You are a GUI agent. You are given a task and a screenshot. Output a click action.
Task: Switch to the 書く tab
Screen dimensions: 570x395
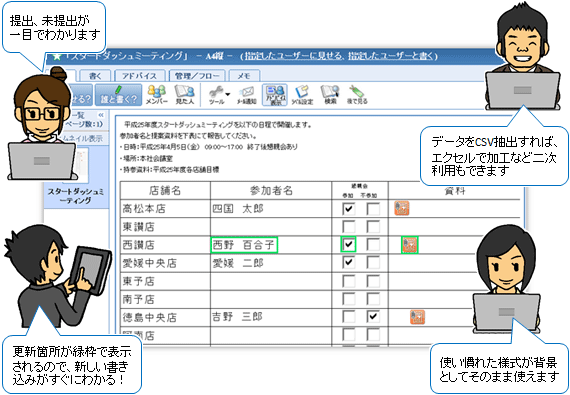[95, 76]
